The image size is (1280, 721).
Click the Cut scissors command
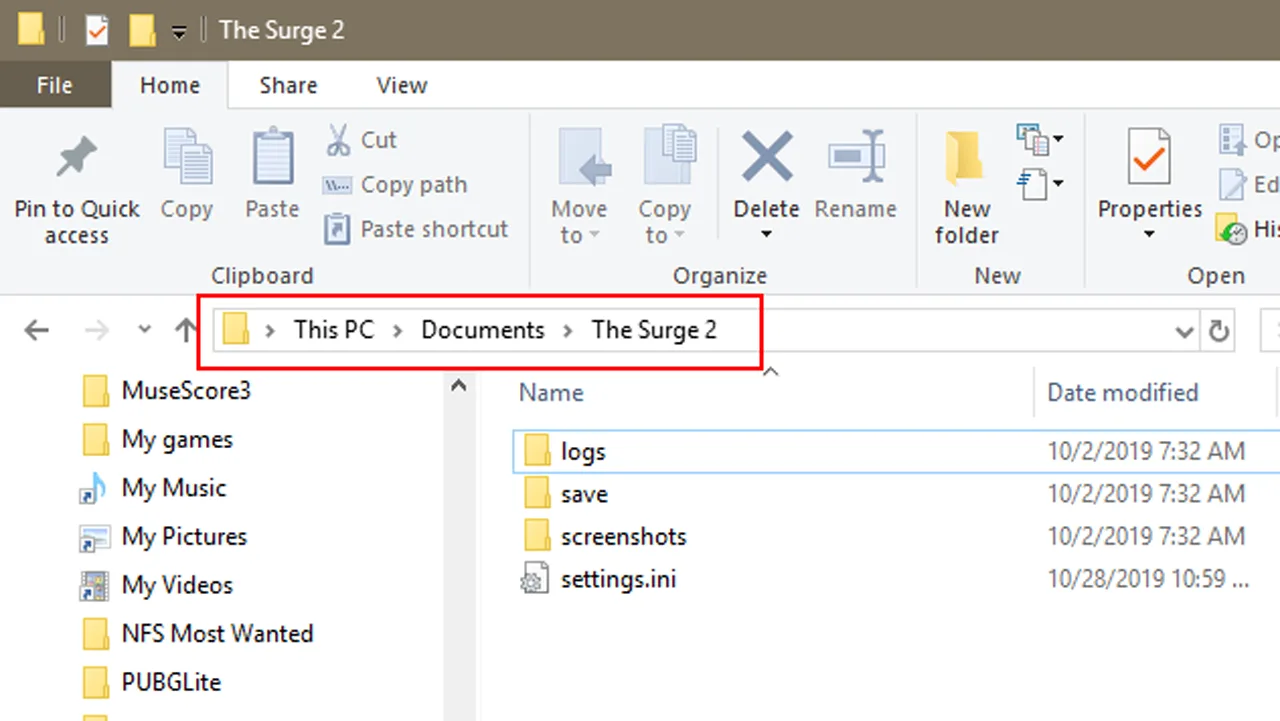tap(361, 140)
